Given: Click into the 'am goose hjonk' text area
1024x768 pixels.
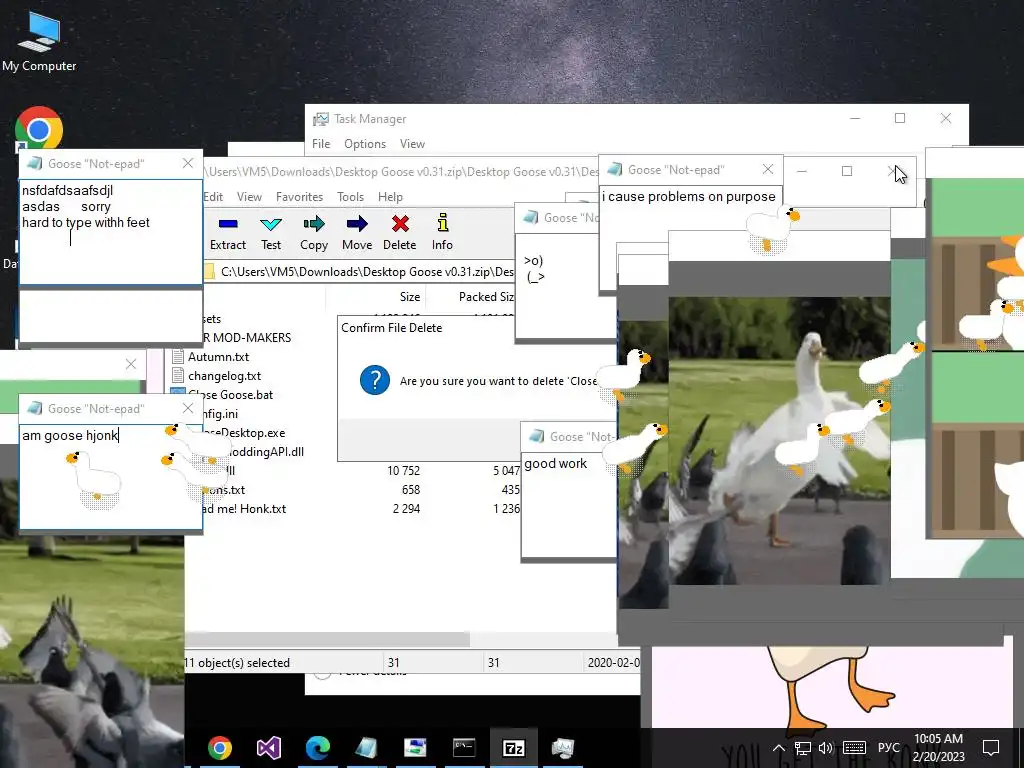Looking at the screenshot, I should click(x=111, y=477).
